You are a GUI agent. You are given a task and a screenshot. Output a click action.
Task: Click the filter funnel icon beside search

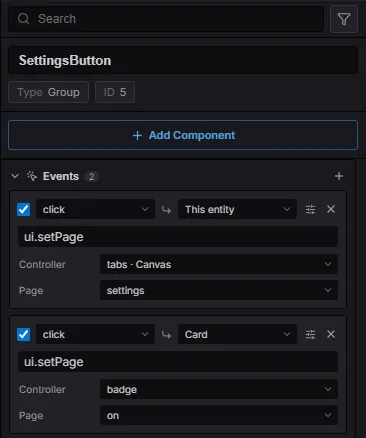pyautogui.click(x=344, y=19)
